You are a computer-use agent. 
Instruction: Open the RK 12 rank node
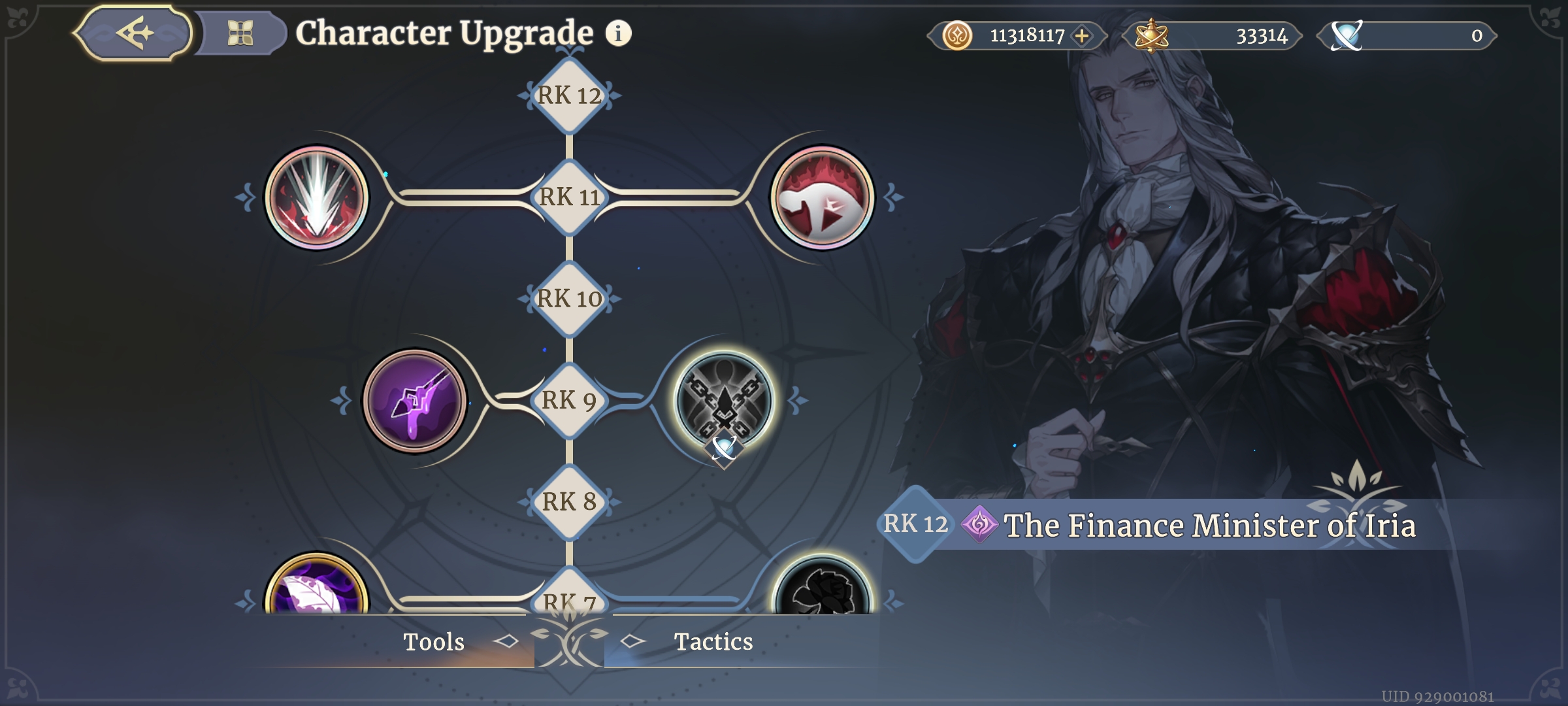(569, 95)
